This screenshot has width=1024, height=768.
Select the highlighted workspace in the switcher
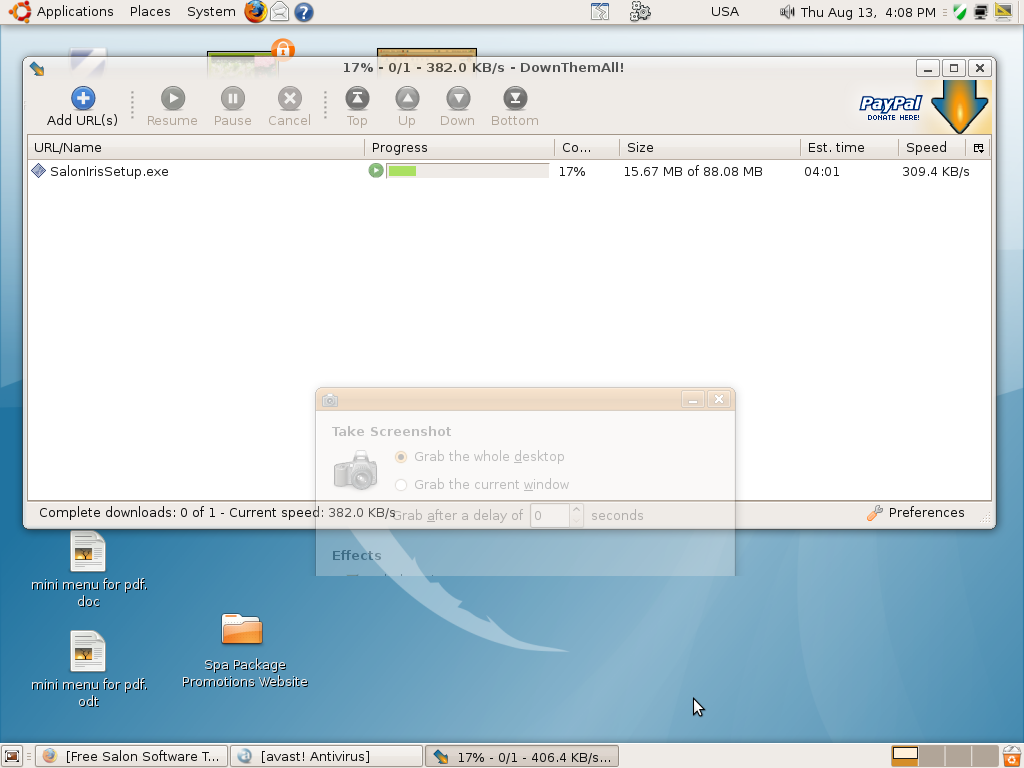pyautogui.click(x=905, y=756)
